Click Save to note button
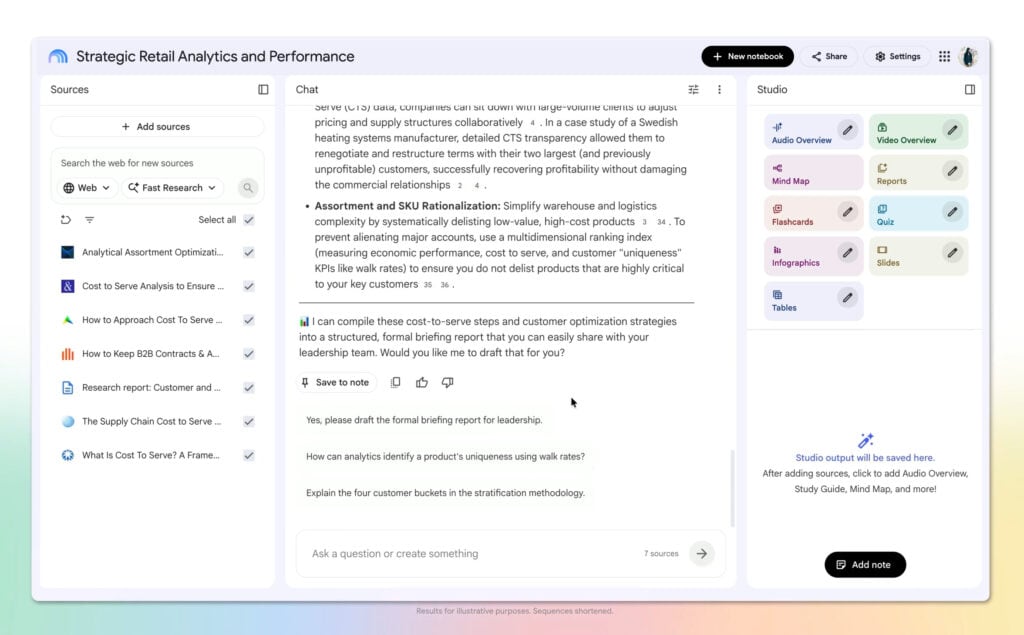The image size is (1024, 635). [335, 382]
